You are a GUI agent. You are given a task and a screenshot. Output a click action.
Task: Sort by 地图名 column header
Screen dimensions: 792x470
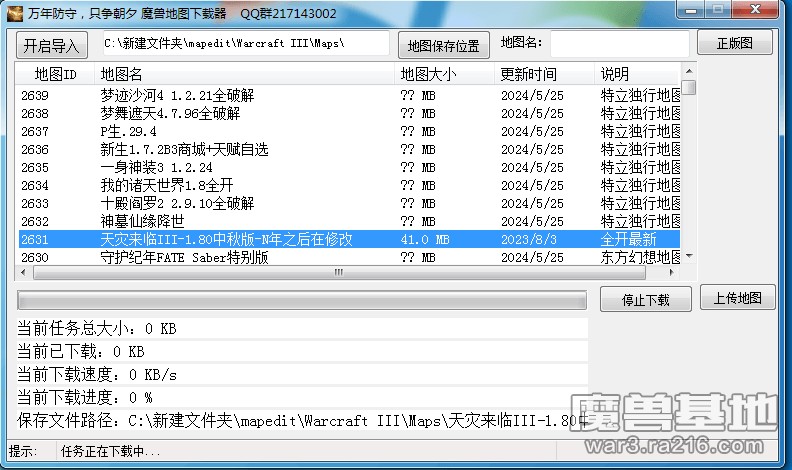click(x=244, y=74)
